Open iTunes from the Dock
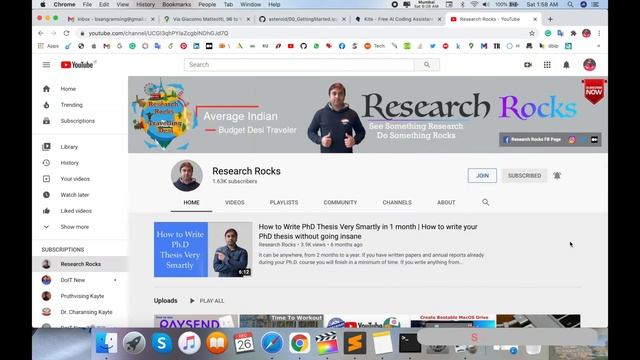The height and width of the screenshot is (360, 640). [189, 342]
